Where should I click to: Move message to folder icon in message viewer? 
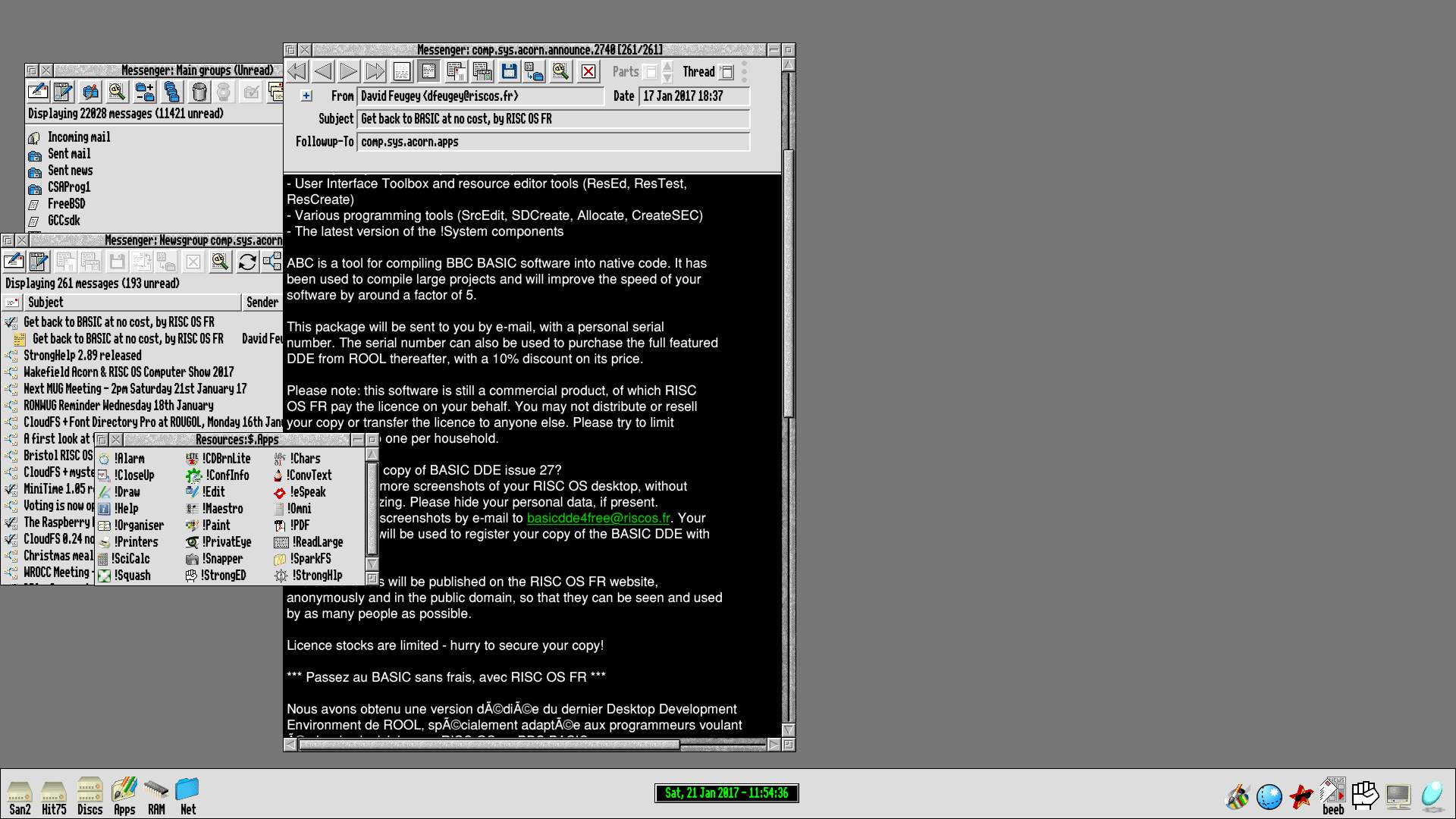pos(535,72)
